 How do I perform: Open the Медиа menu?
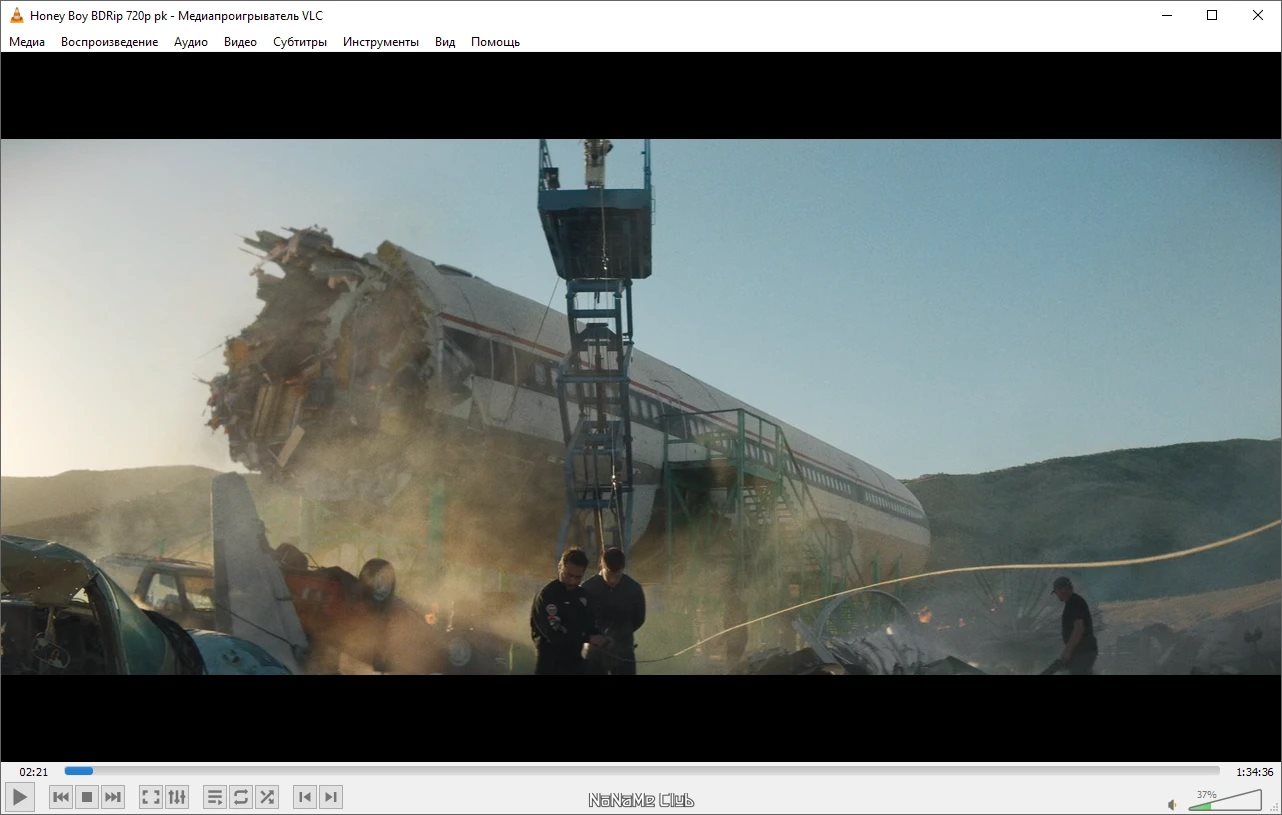click(27, 42)
